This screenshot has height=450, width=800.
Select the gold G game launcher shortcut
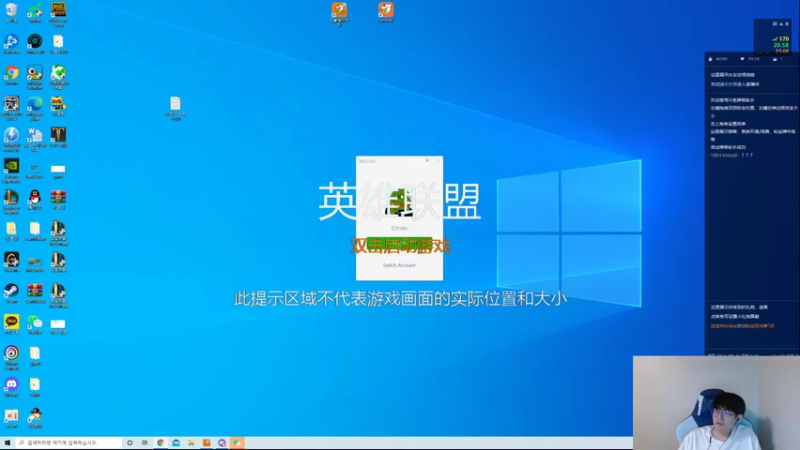[11, 262]
